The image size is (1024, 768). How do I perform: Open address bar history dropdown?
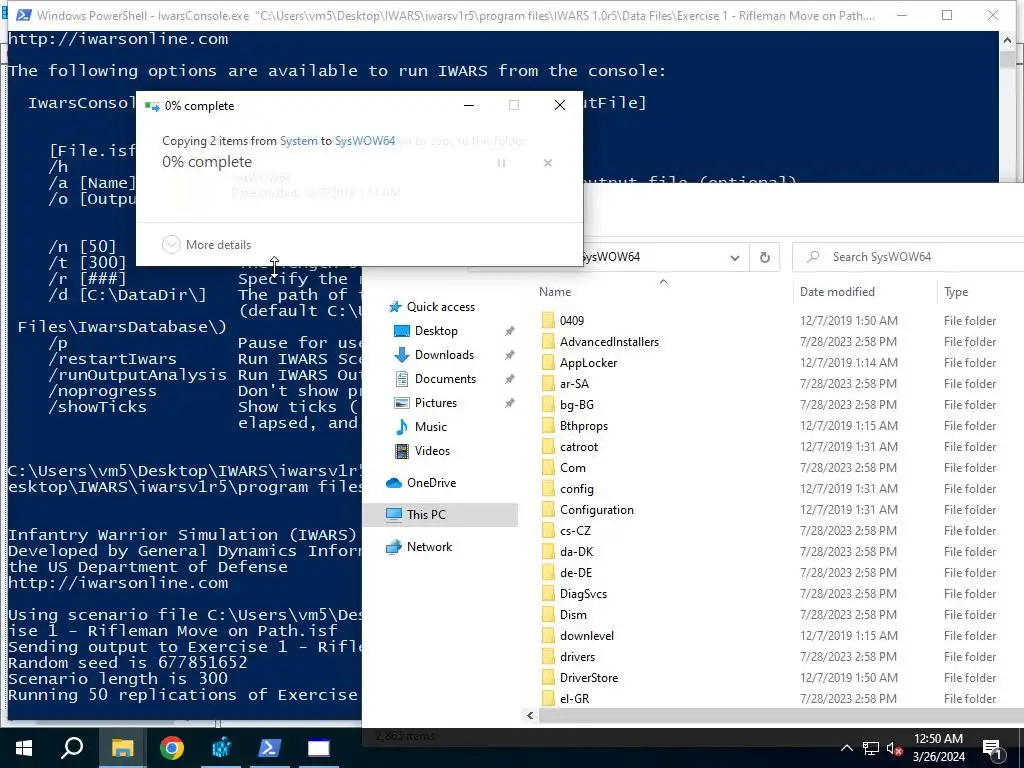pyautogui.click(x=735, y=257)
